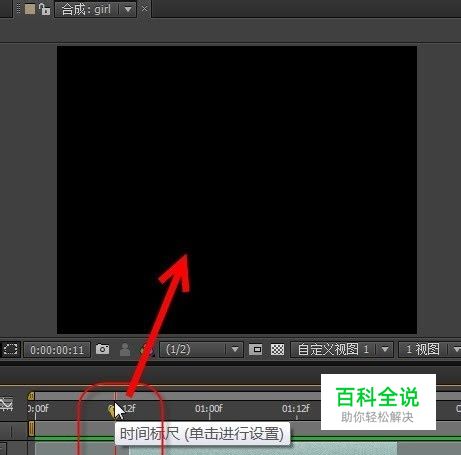Image resolution: width=461 pixels, height=455 pixels.
Task: Close the 合成: girl viewer tab
Action: (144, 9)
